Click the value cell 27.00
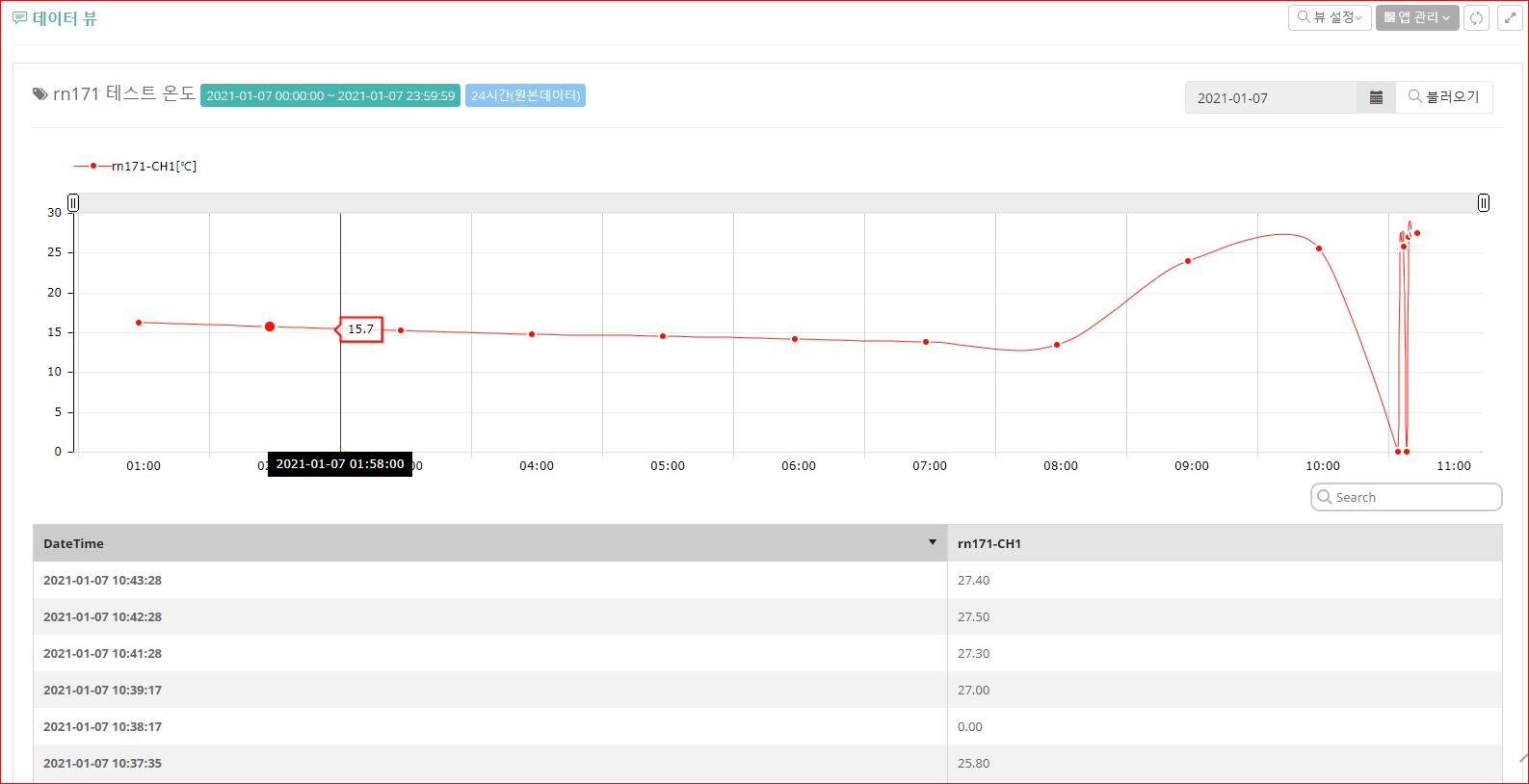The height and width of the screenshot is (784, 1529). point(1225,690)
